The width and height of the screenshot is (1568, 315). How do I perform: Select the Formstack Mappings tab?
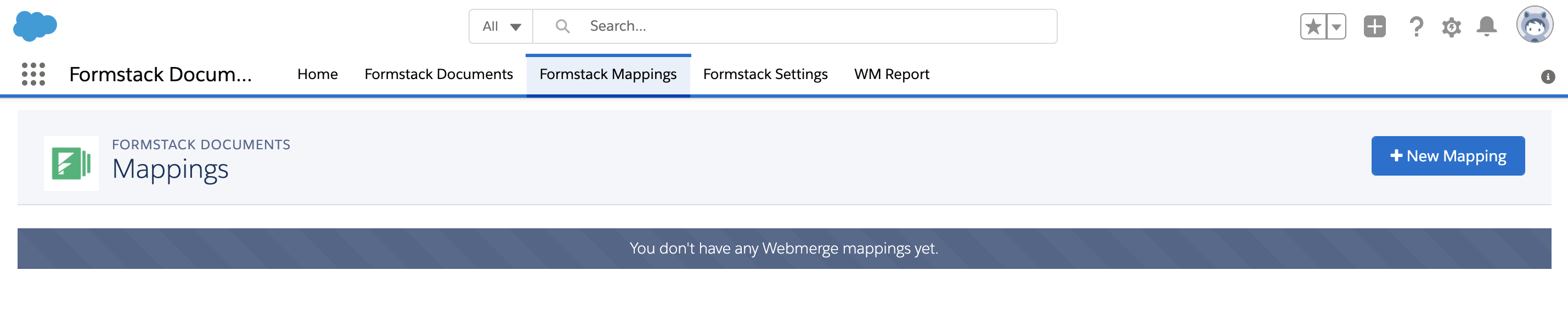coord(607,74)
